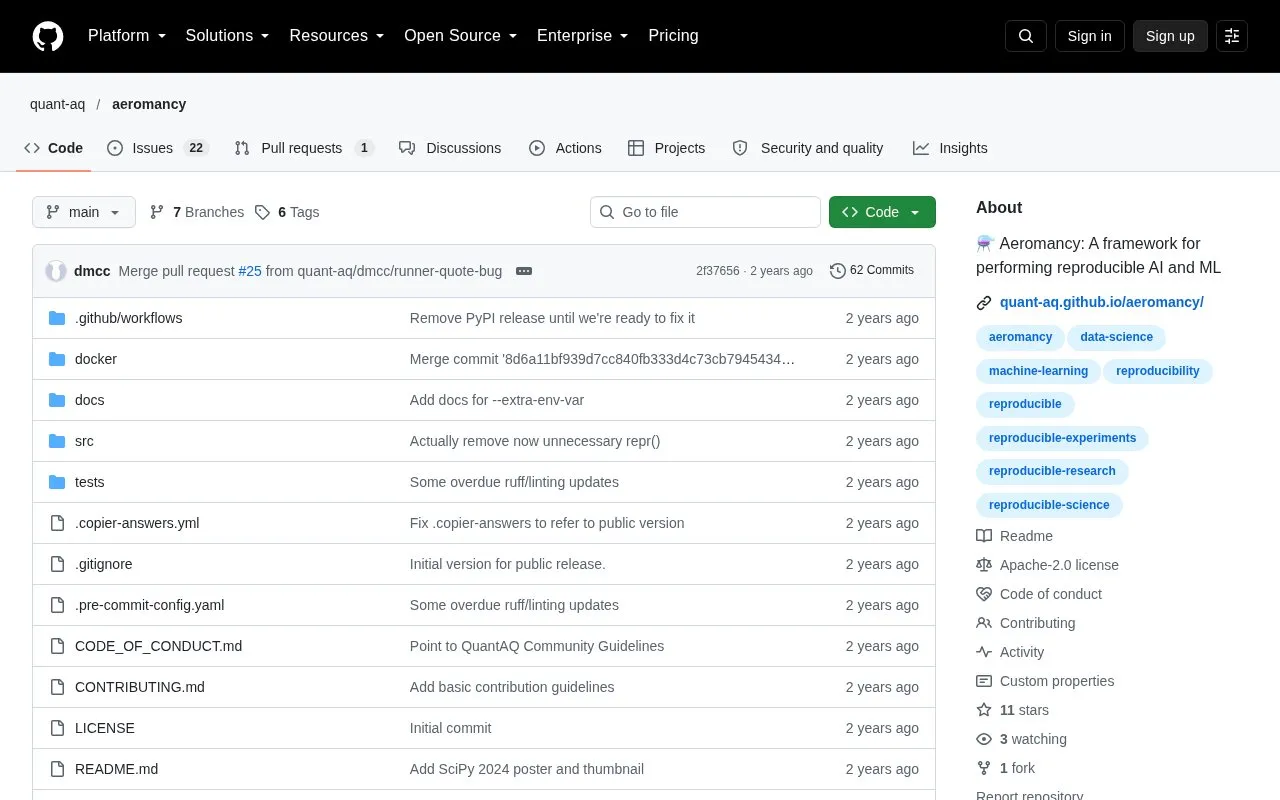Click the Sign up button
1280x800 pixels.
pyautogui.click(x=1170, y=36)
